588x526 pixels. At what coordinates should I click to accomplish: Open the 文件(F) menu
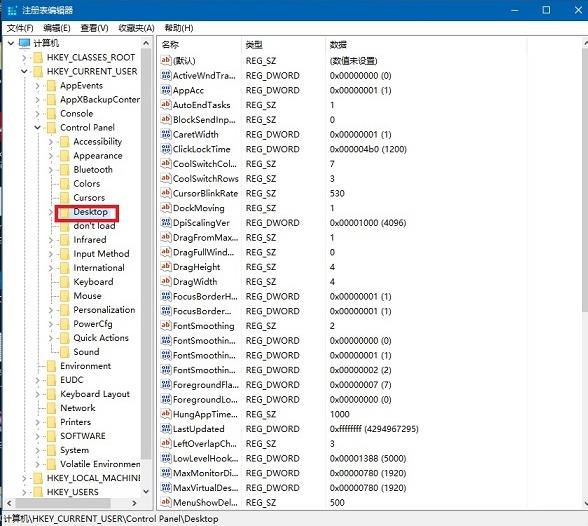[x=20, y=28]
